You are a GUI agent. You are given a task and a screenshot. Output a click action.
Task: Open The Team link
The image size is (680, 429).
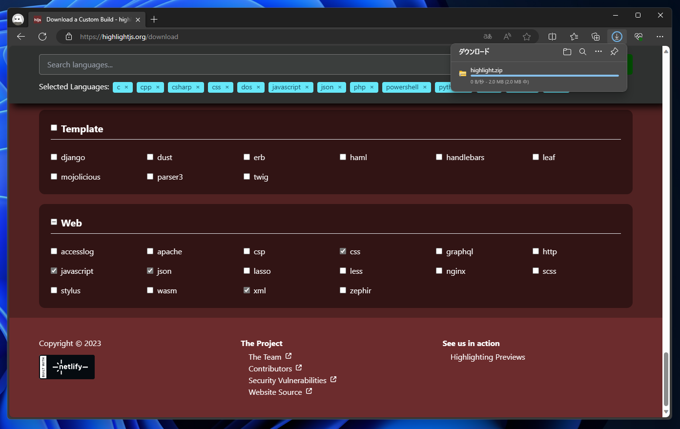pyautogui.click(x=265, y=357)
